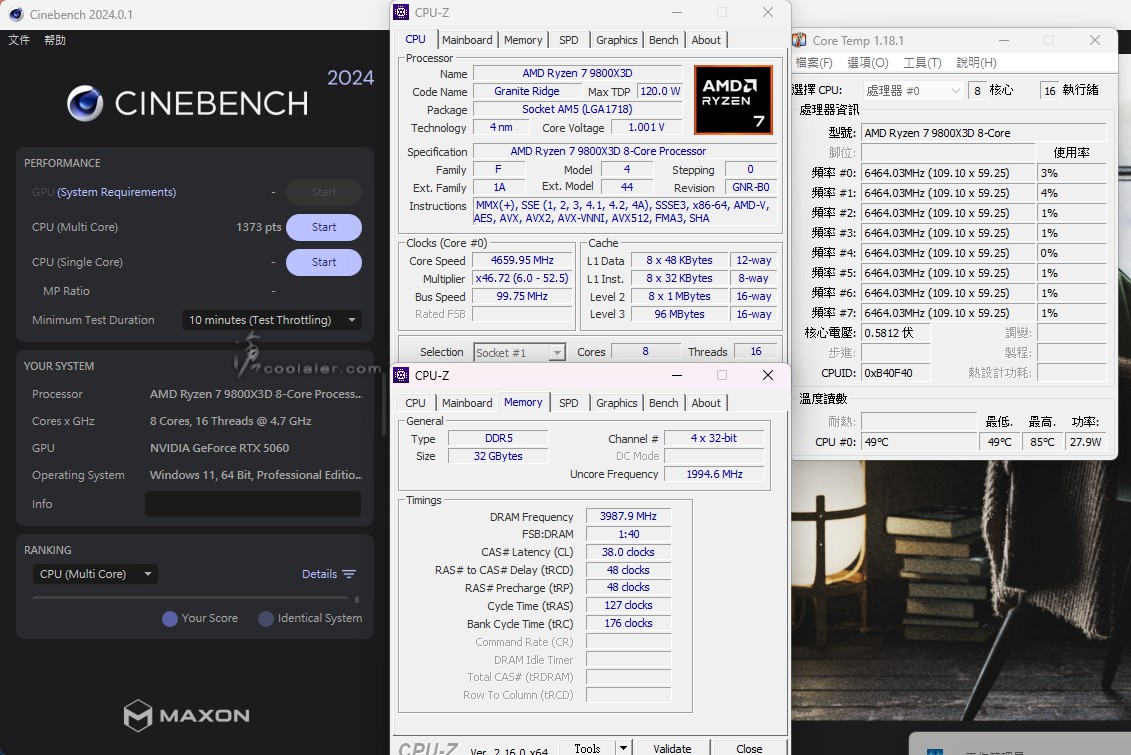The height and width of the screenshot is (755, 1131).
Task: Close the Core Temp window
Action: (x=1095, y=40)
